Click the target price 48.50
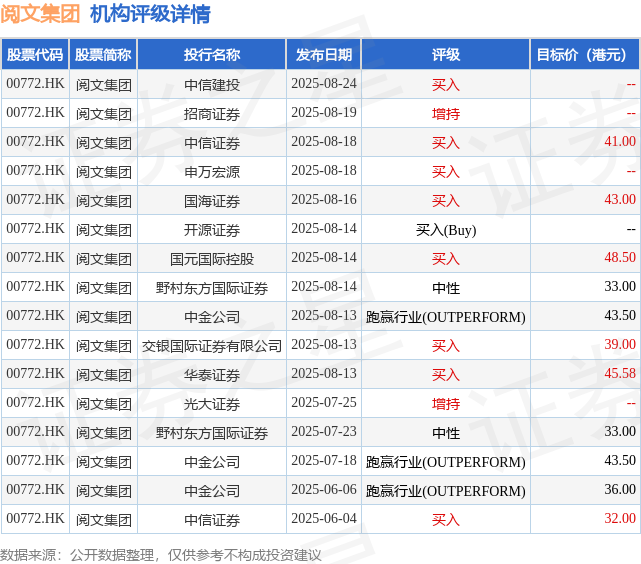 pyautogui.click(x=620, y=258)
